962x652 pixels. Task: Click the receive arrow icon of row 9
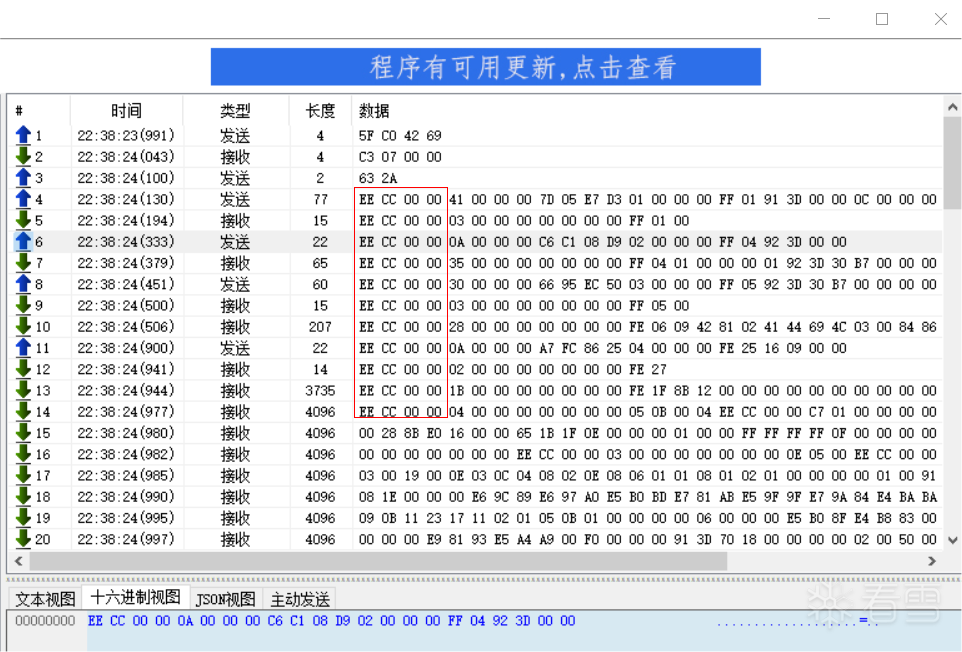pos(23,305)
